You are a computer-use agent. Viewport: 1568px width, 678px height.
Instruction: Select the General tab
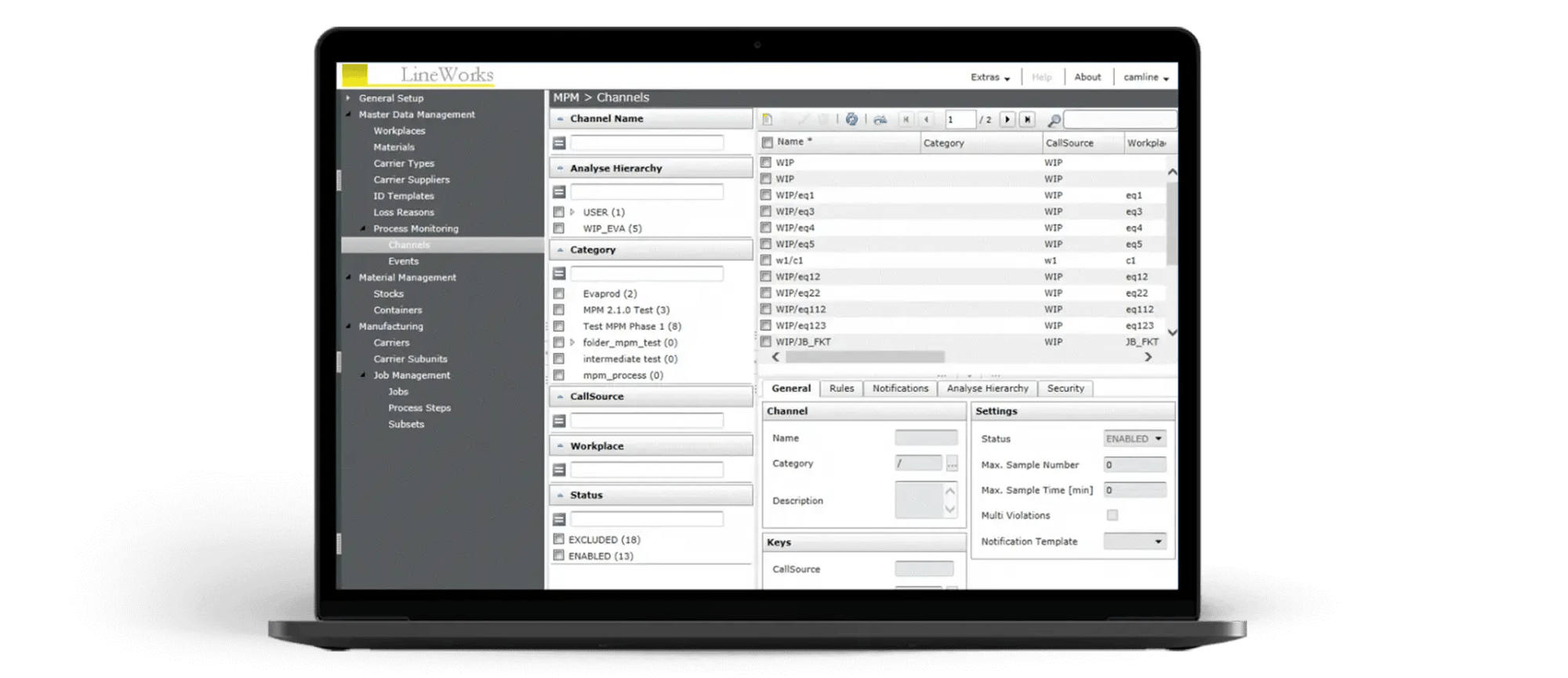click(791, 388)
